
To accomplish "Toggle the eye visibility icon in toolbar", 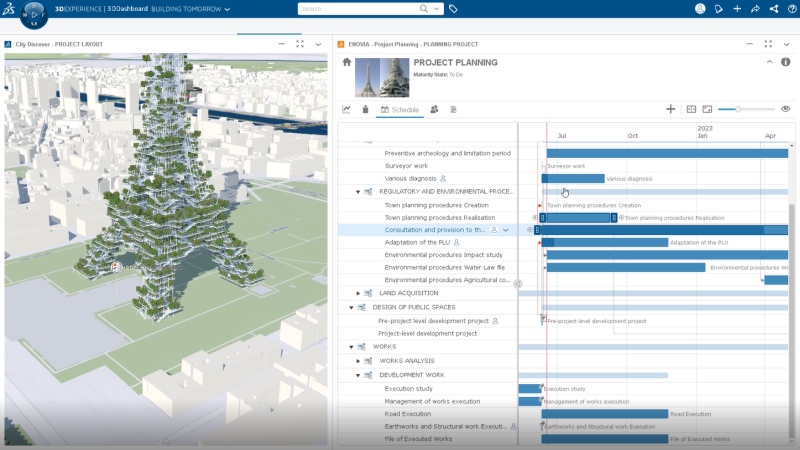I will [x=785, y=109].
